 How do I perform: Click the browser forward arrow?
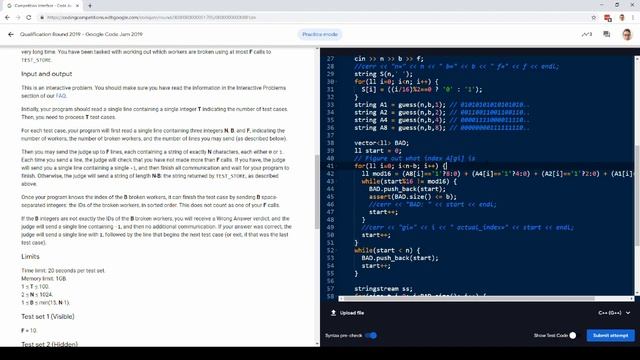pyautogui.click(x=18, y=18)
